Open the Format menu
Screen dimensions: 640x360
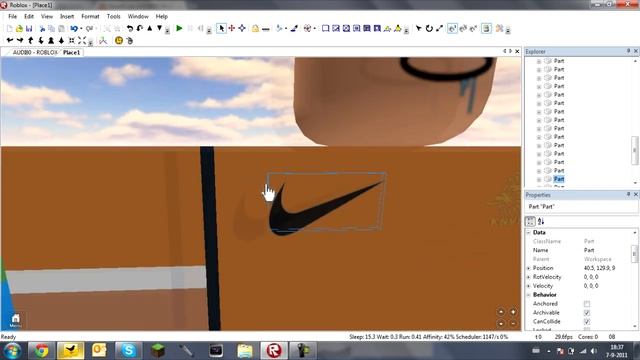pos(90,16)
